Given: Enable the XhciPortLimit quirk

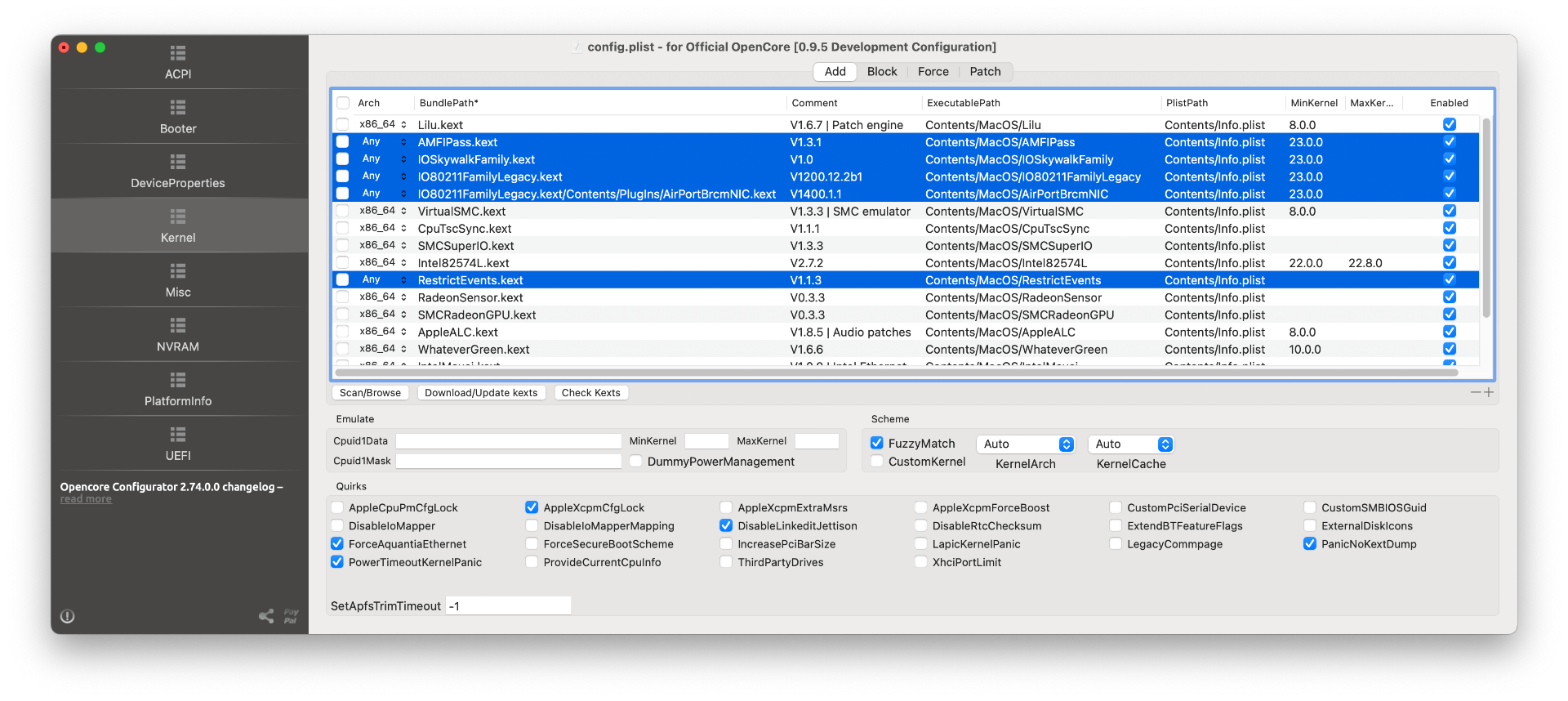Looking at the screenshot, I should 921,562.
